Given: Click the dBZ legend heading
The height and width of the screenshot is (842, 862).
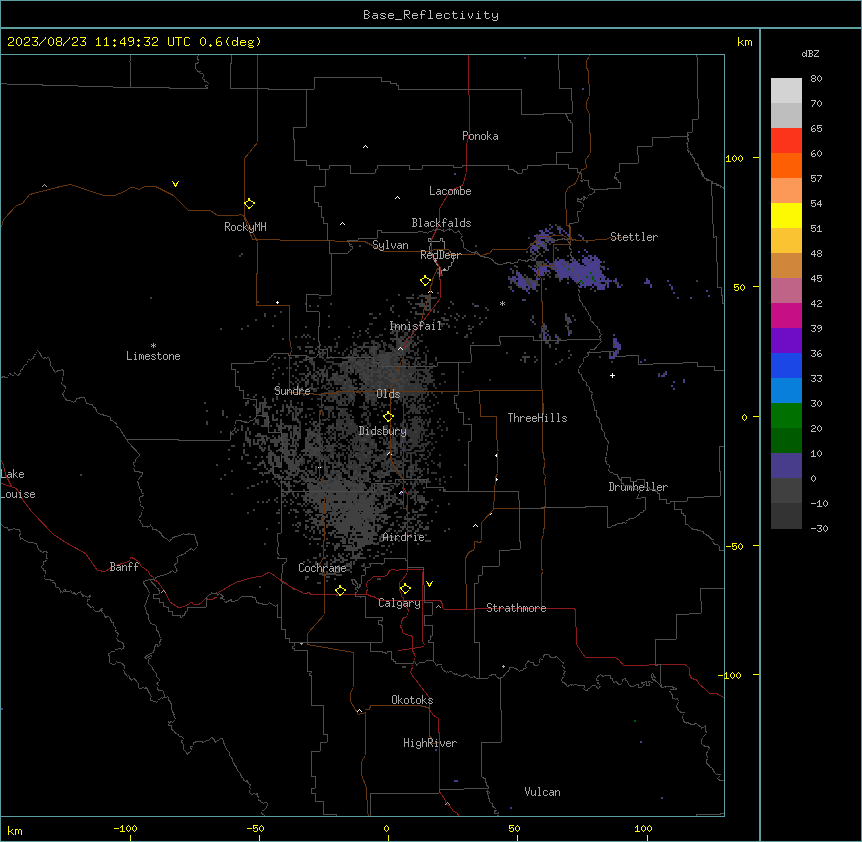Looking at the screenshot, I should coord(810,54).
